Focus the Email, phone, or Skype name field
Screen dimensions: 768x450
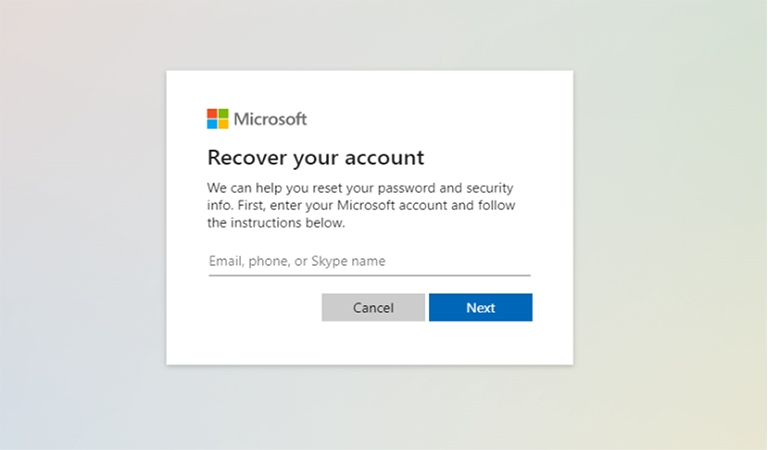369,261
